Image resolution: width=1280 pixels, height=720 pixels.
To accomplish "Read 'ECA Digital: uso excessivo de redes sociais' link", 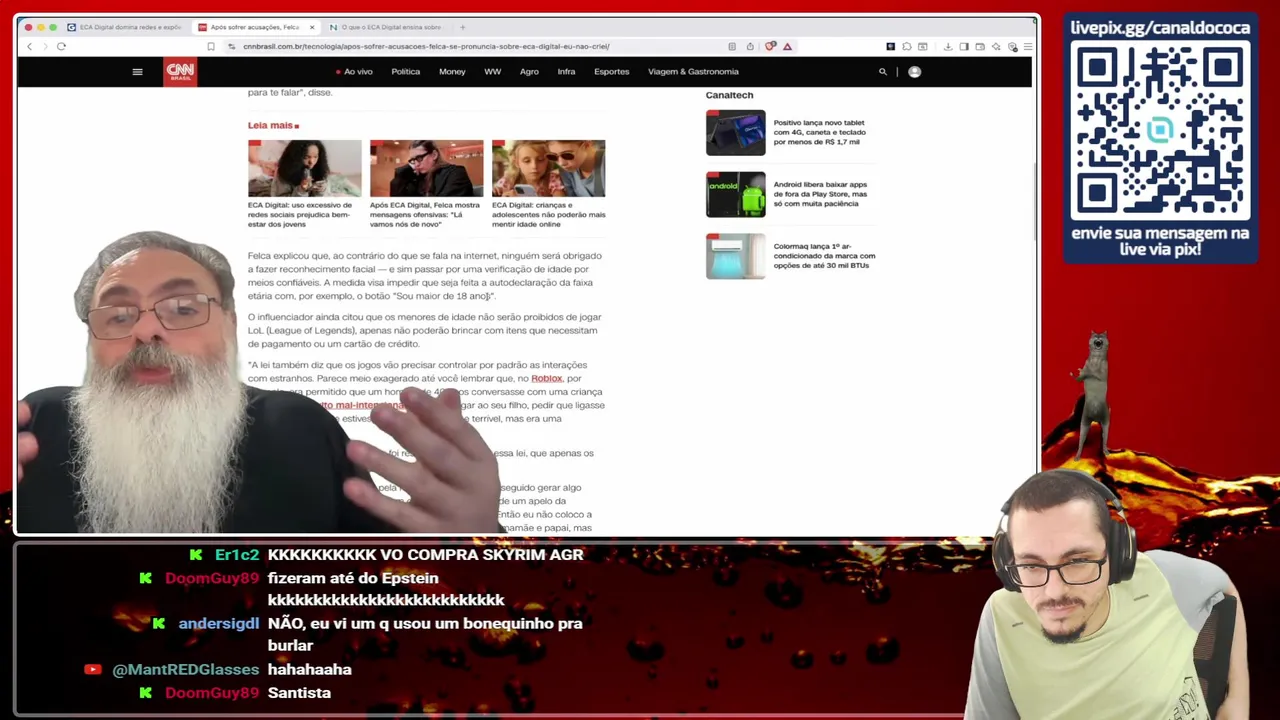I will point(300,214).
